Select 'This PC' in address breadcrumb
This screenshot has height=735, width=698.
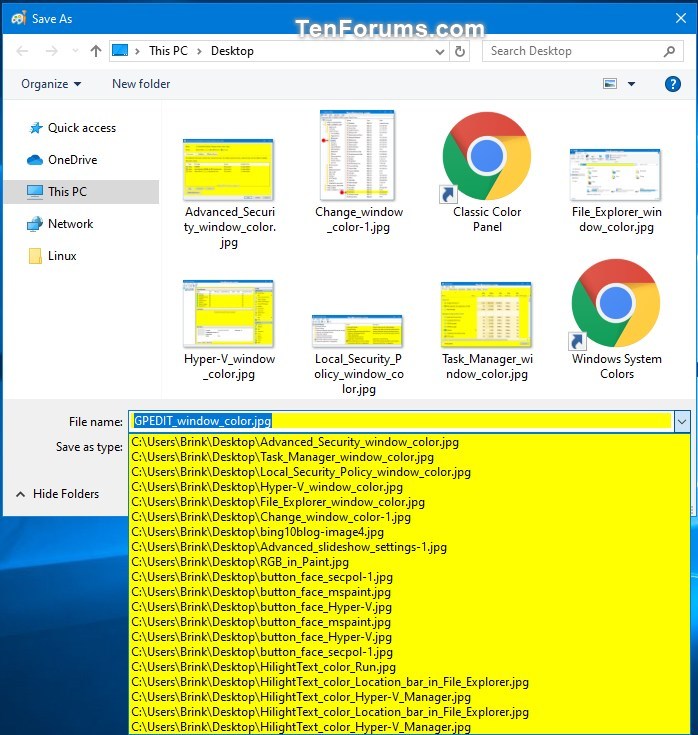(x=168, y=51)
